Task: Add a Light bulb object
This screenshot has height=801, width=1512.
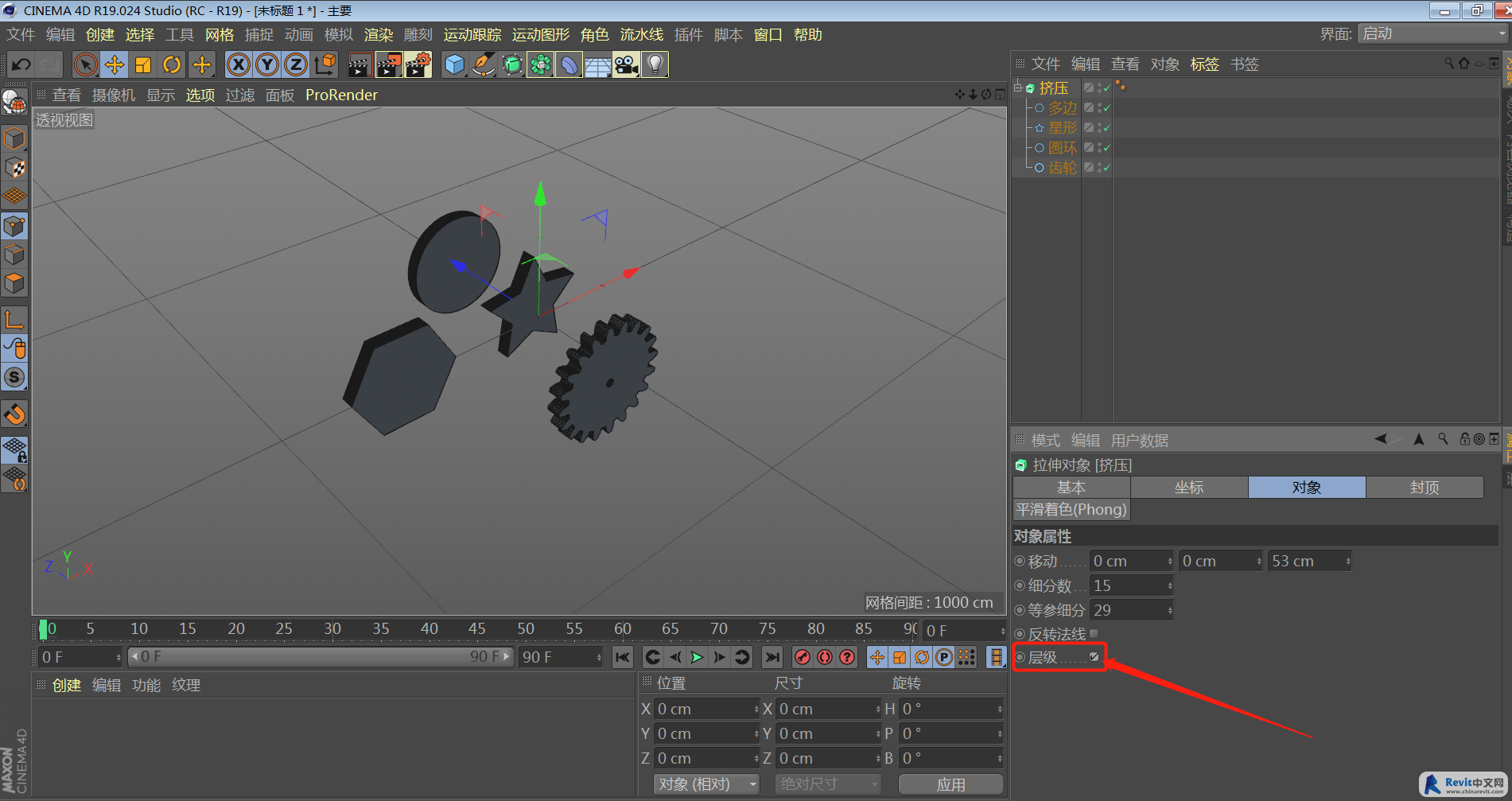Action: (x=655, y=64)
